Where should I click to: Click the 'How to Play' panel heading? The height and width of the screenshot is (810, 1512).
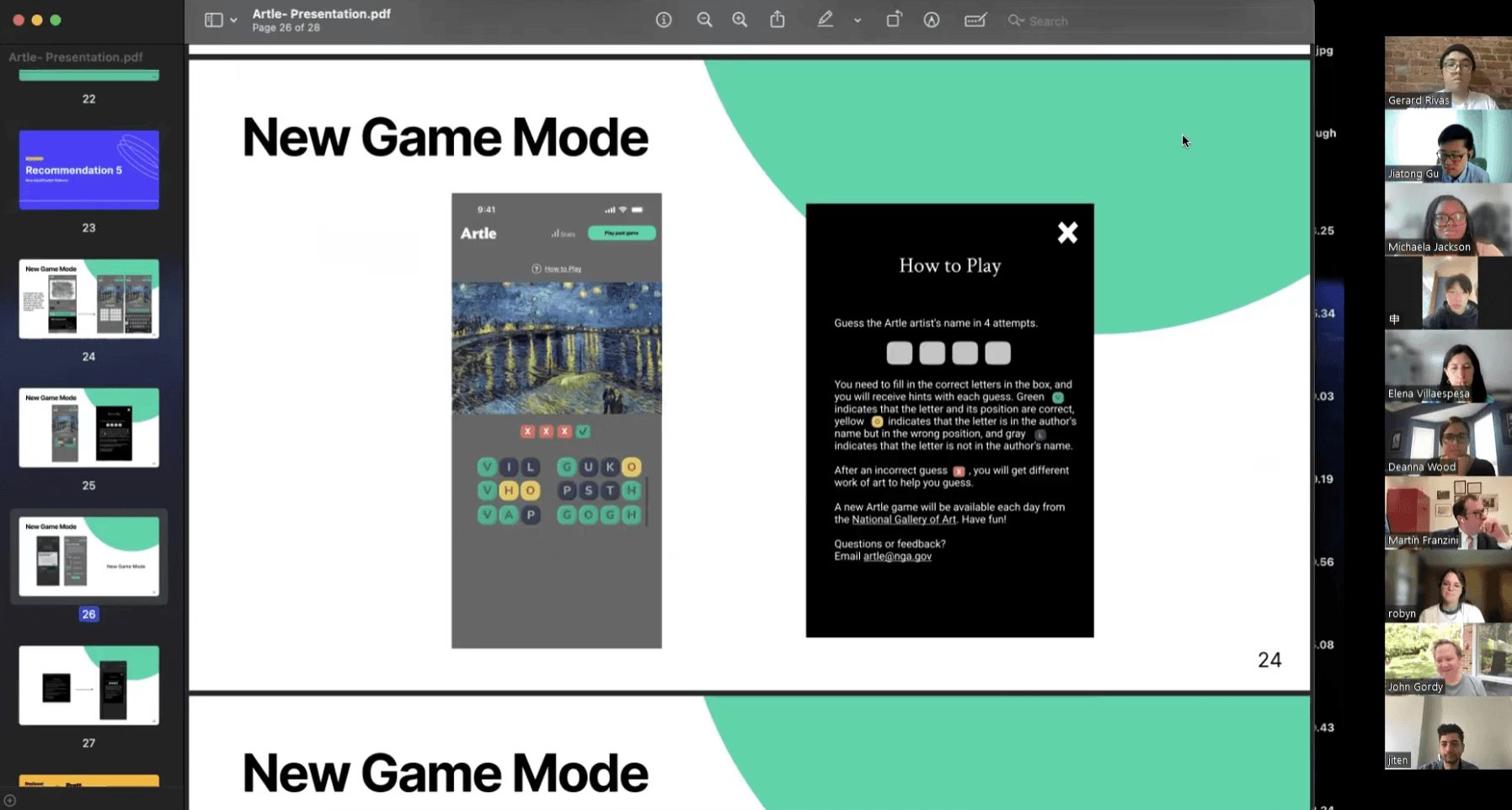point(950,266)
